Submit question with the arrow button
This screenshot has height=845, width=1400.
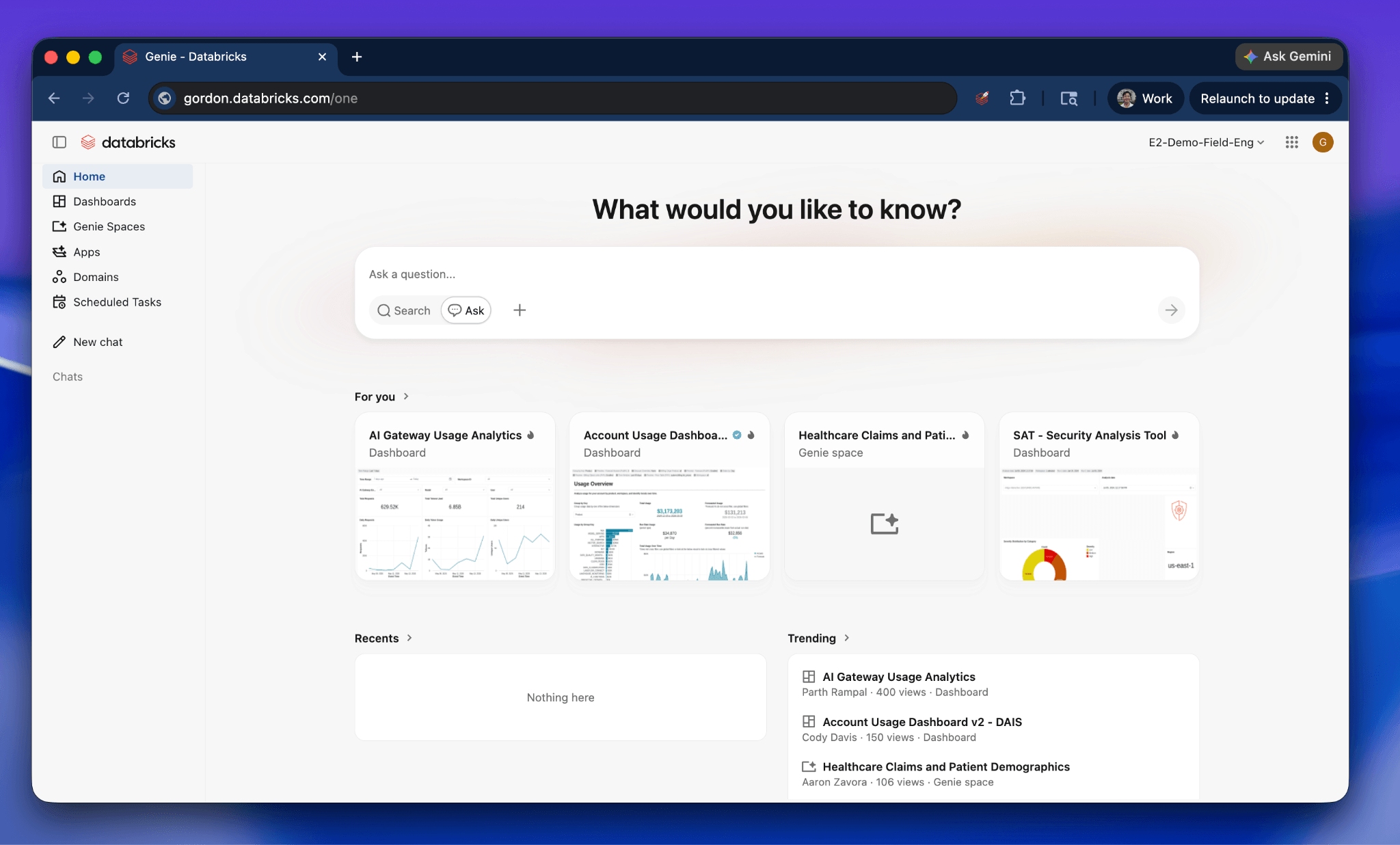[x=1171, y=310]
